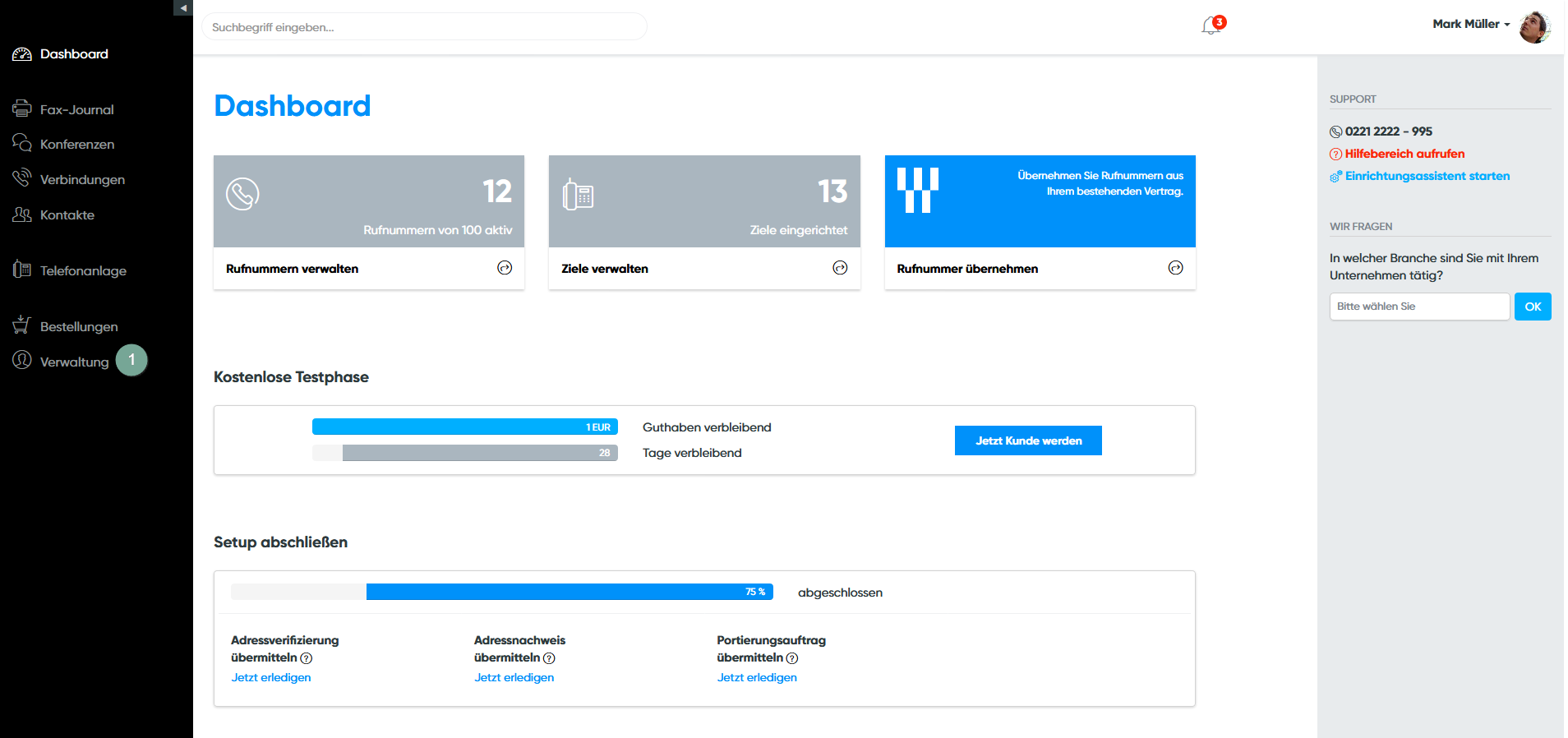Viewport: 1568px width, 738px height.
Task: Collapse the sidebar with arrow toggle
Action: click(x=183, y=7)
